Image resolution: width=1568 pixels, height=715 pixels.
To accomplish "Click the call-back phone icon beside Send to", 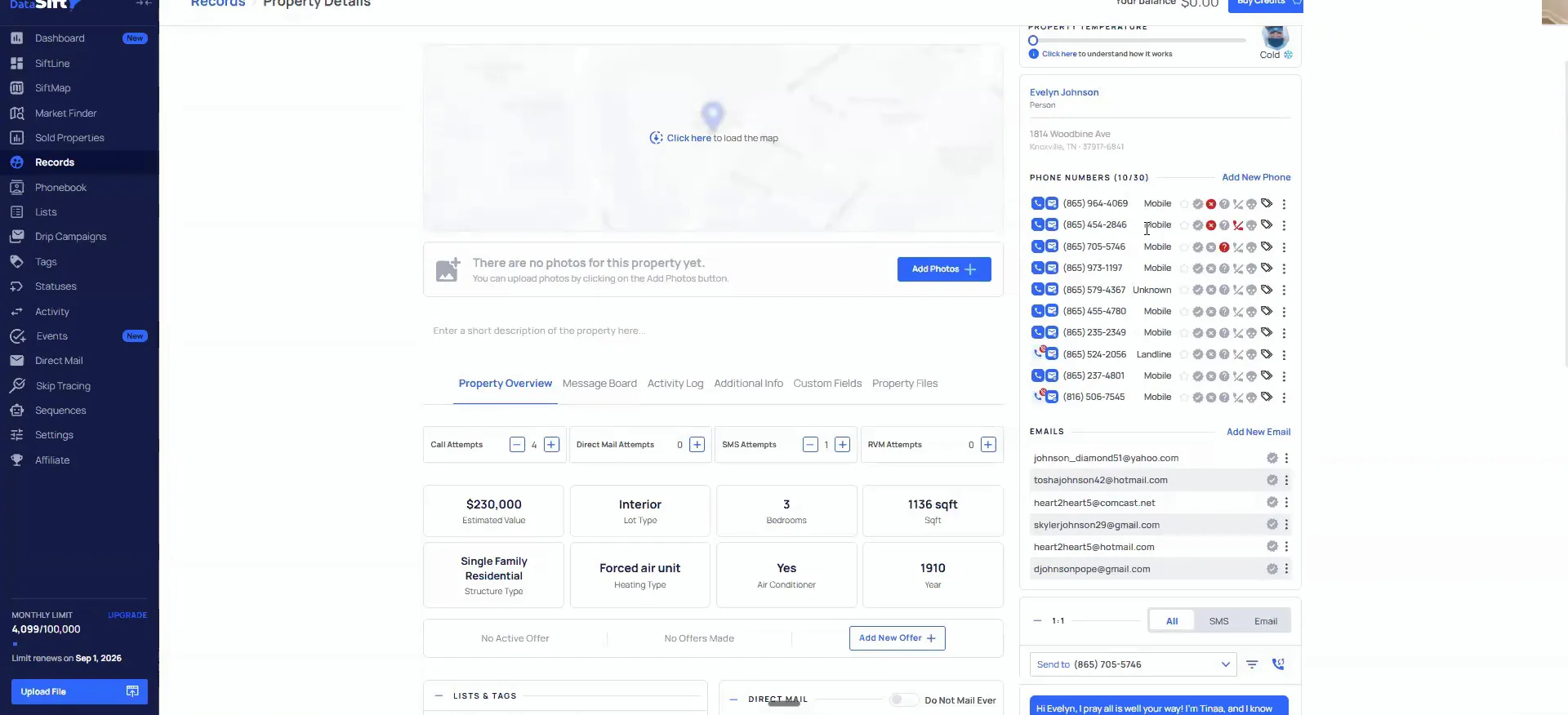I will click(x=1278, y=664).
